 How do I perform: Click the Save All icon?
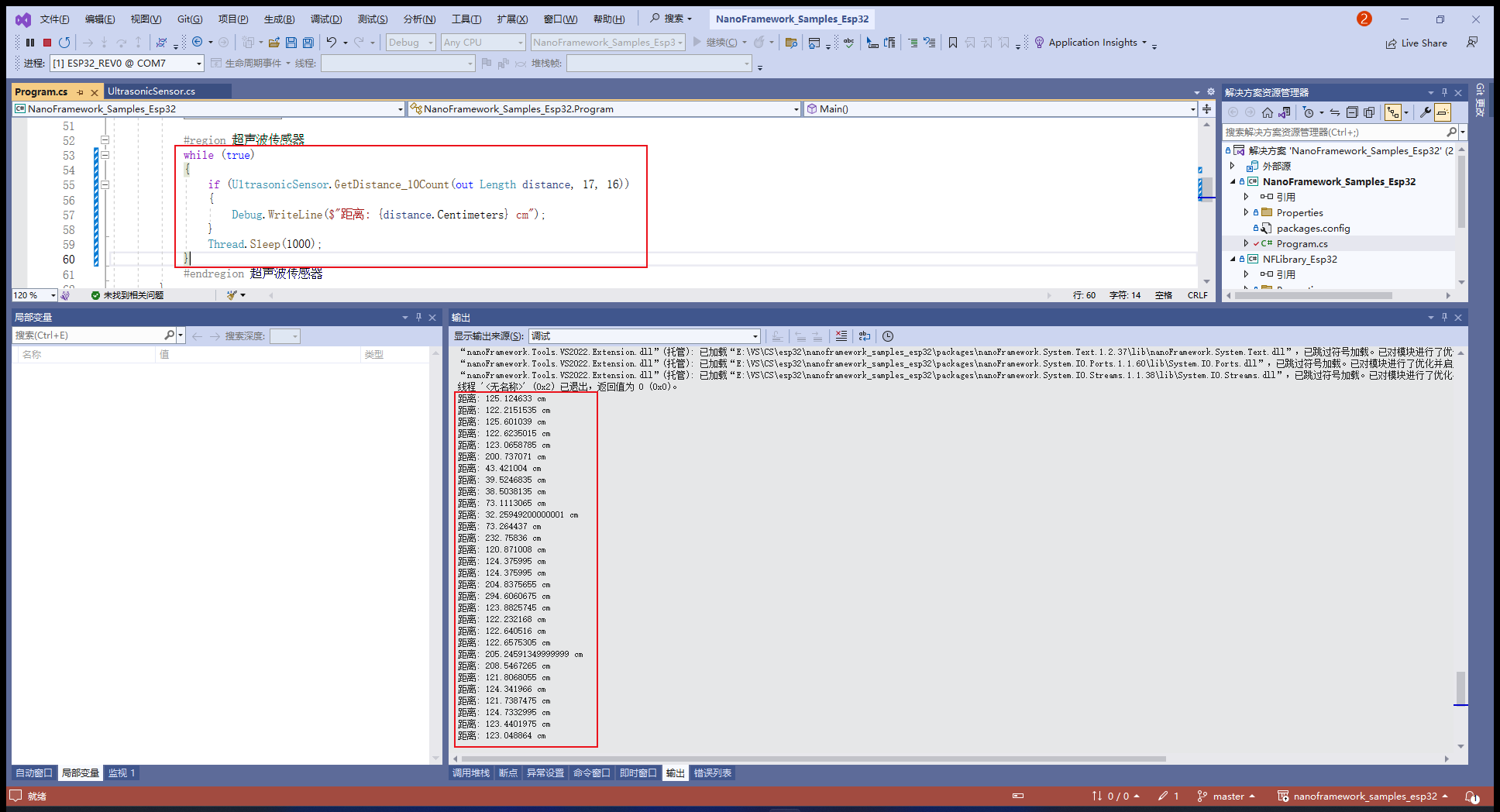(x=308, y=43)
